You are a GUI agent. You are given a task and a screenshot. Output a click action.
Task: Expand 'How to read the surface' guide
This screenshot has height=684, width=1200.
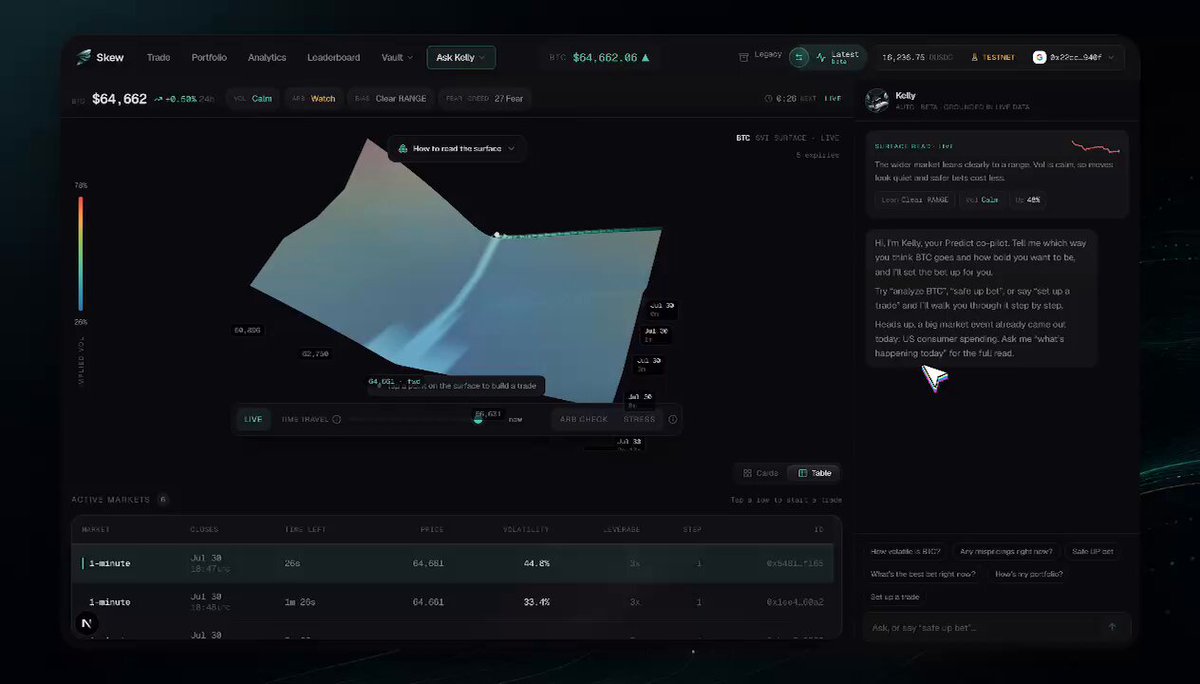pos(457,148)
